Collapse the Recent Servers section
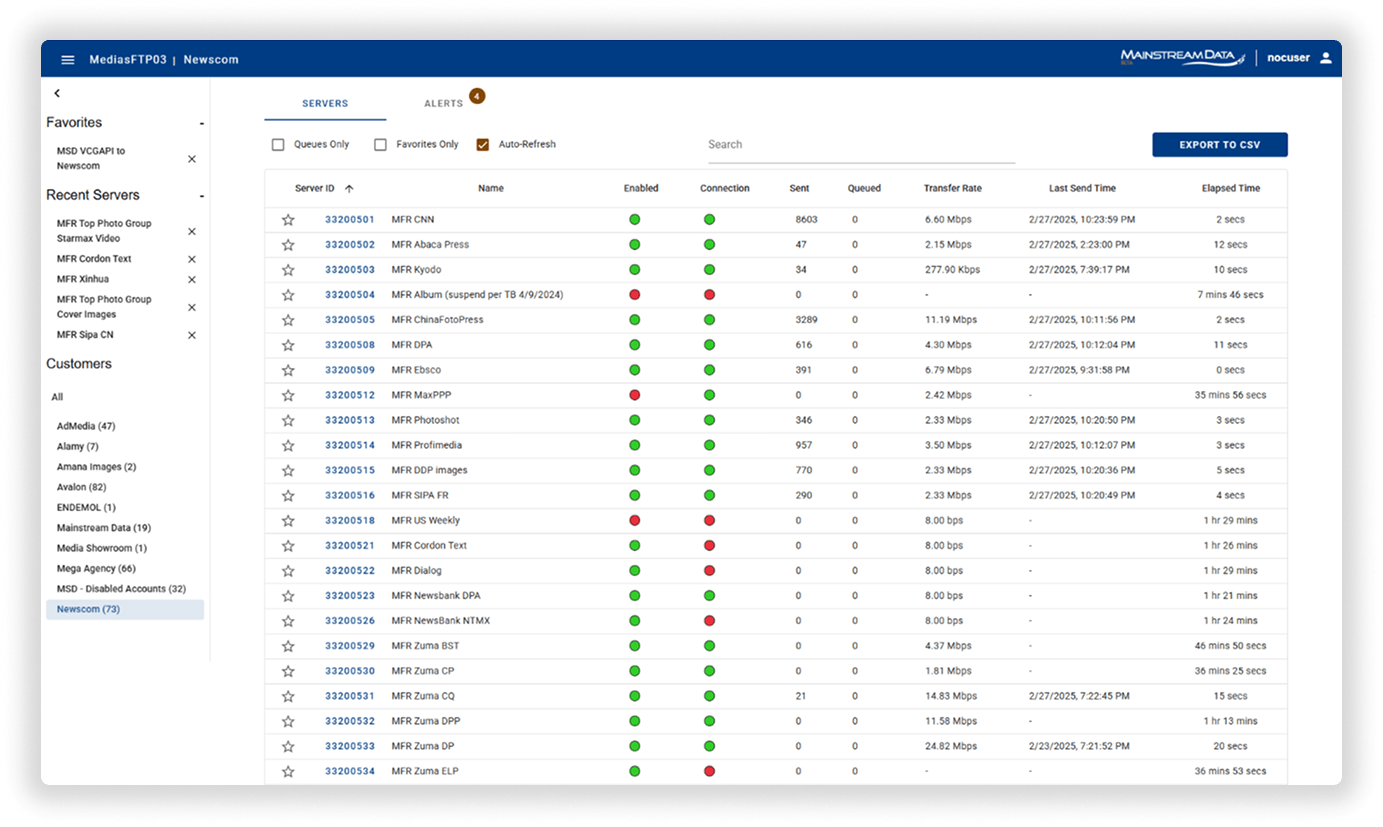This screenshot has width=1383, height=827. point(201,196)
